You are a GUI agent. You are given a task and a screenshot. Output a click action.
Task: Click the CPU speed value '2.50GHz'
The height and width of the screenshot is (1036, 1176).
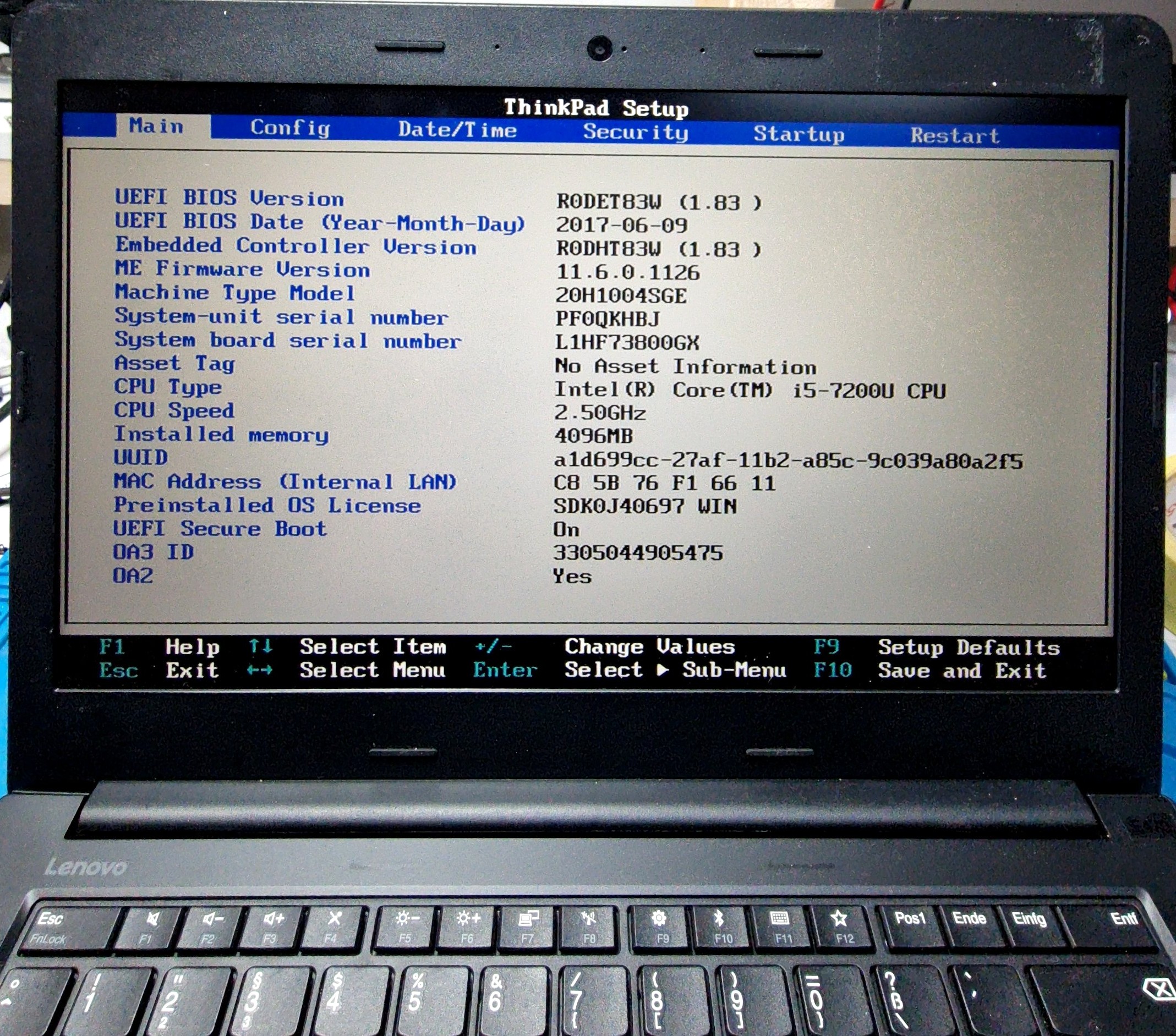600,413
